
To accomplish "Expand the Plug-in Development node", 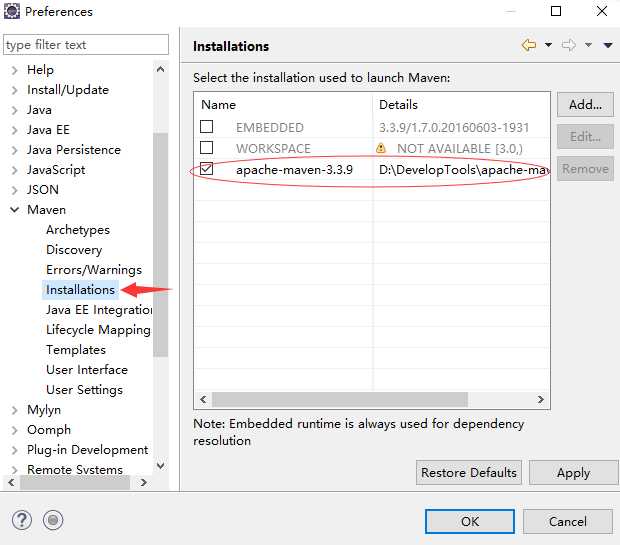I will (14, 450).
